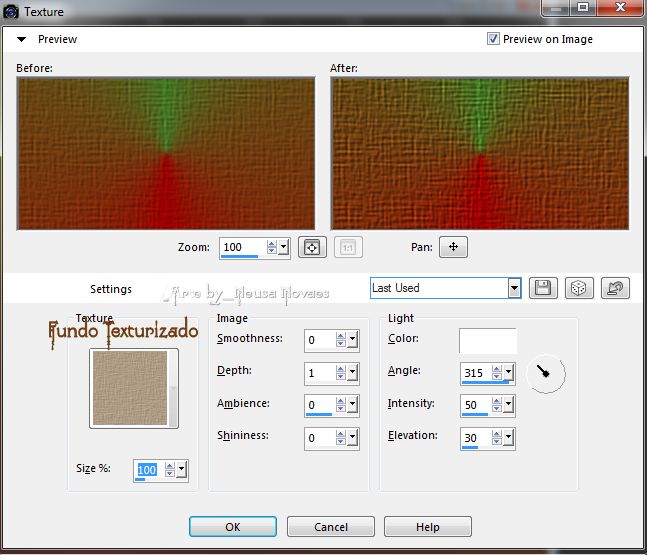
Task: Open the Zoom value slider dropdown
Action: coord(283,247)
